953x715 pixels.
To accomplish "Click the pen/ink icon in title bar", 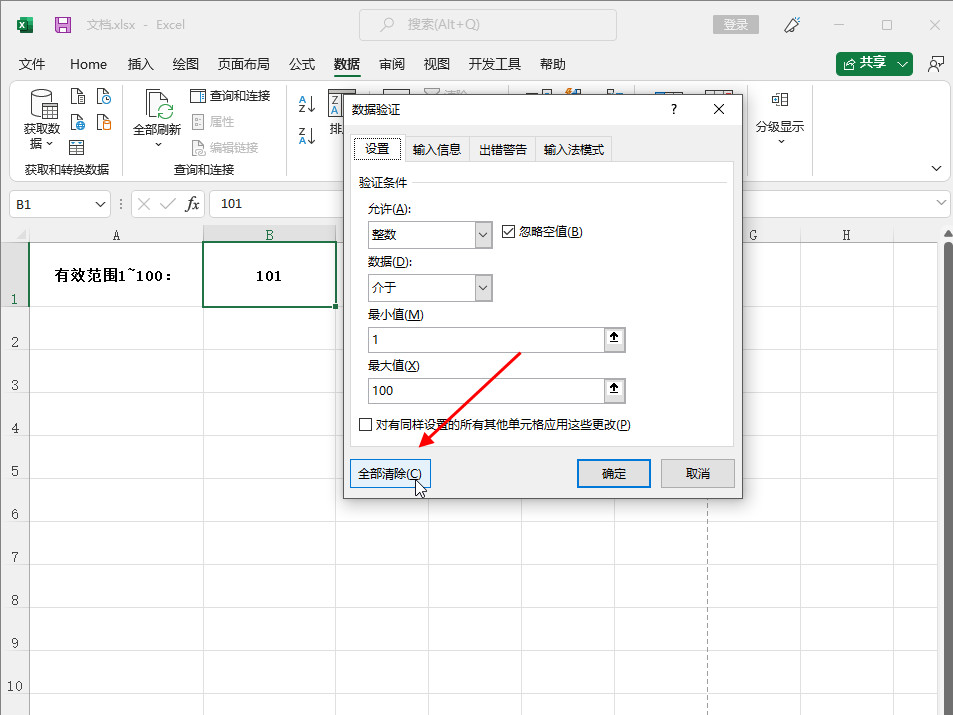I will click(792, 25).
